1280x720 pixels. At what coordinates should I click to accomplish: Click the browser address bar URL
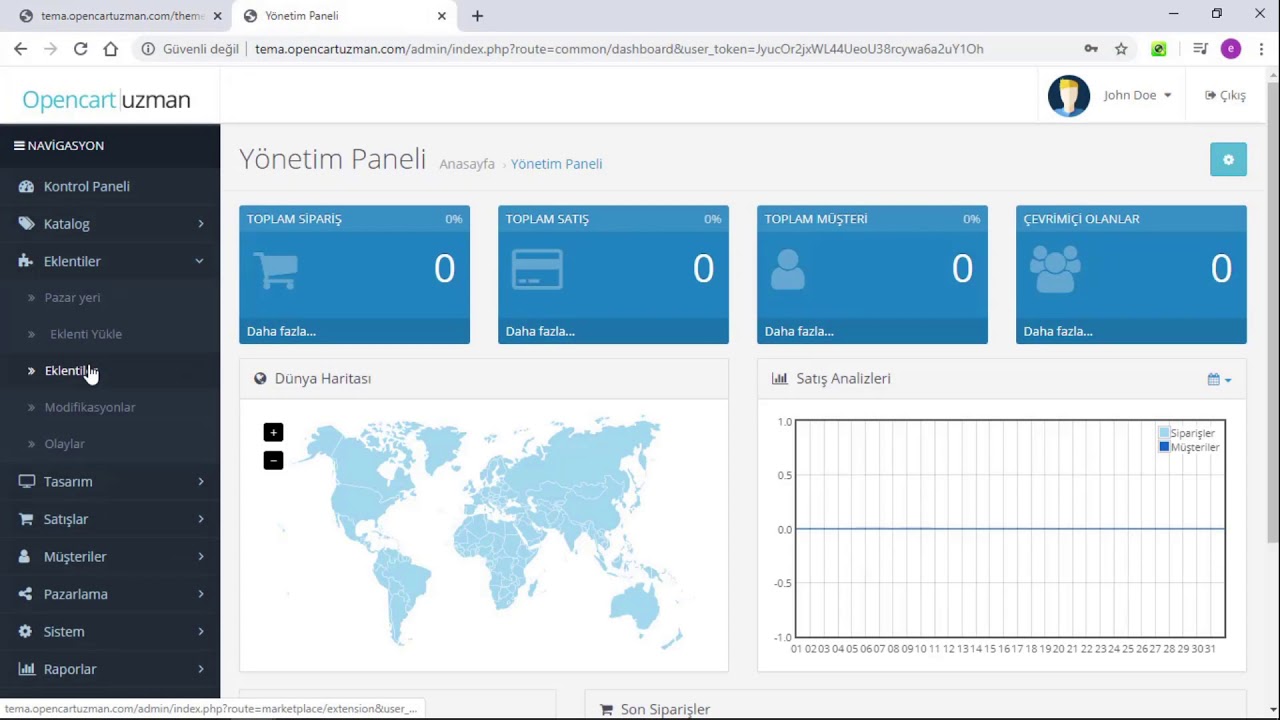point(619,49)
